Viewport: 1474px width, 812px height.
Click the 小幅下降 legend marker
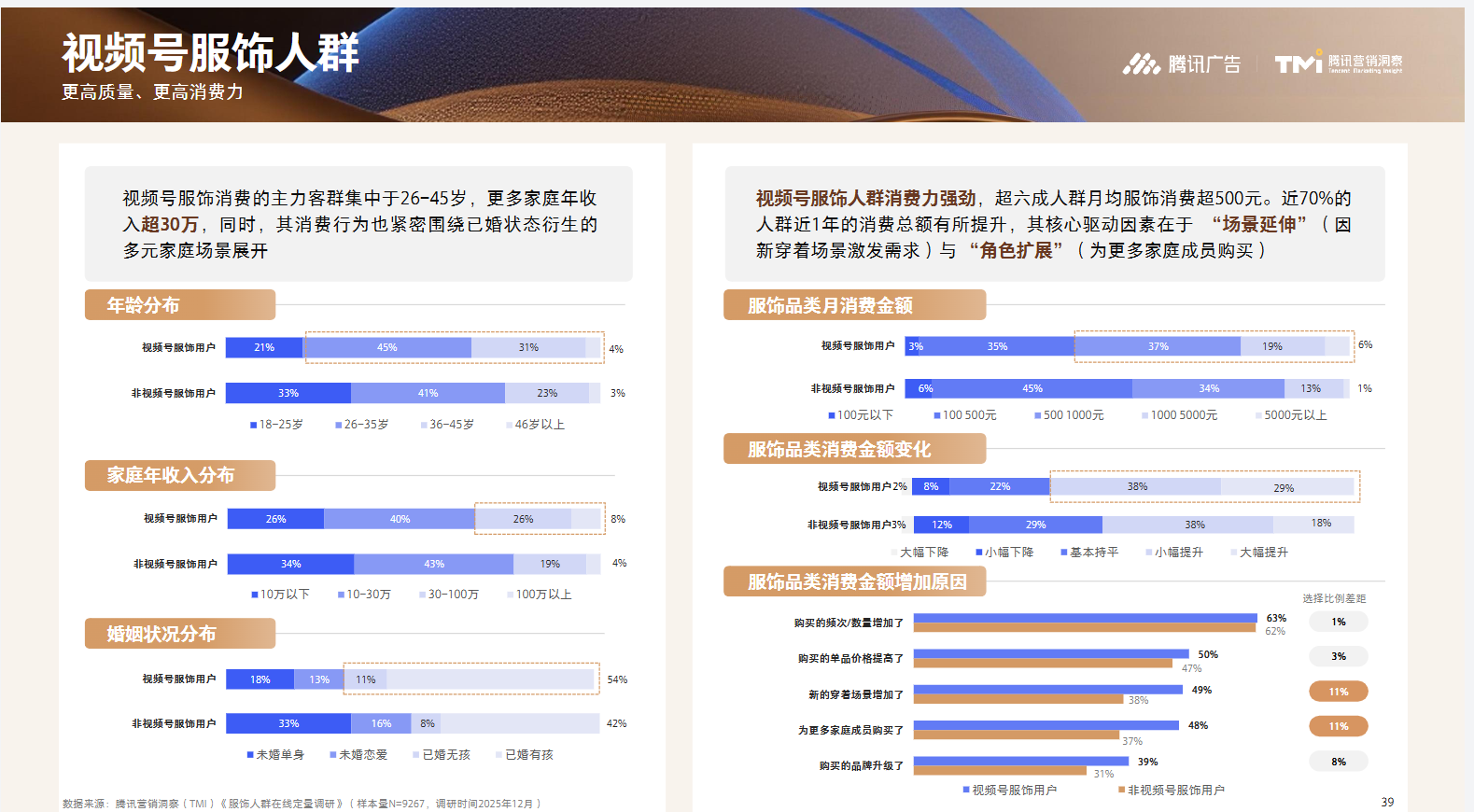[x=978, y=553]
